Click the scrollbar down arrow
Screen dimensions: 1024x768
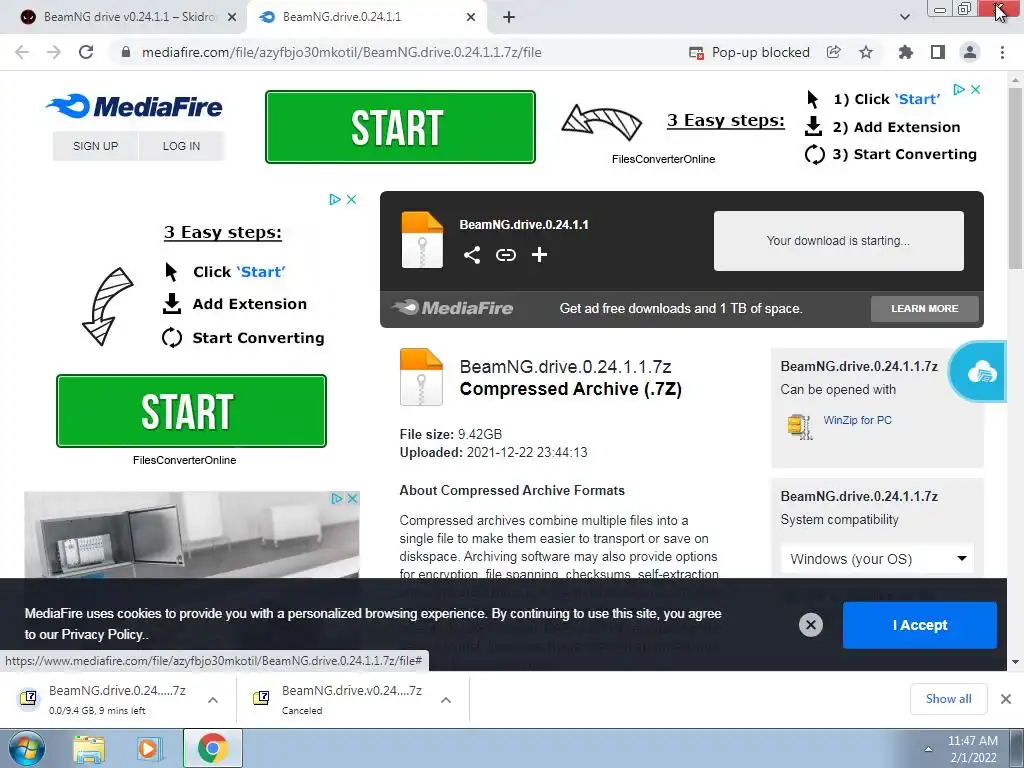1015,662
